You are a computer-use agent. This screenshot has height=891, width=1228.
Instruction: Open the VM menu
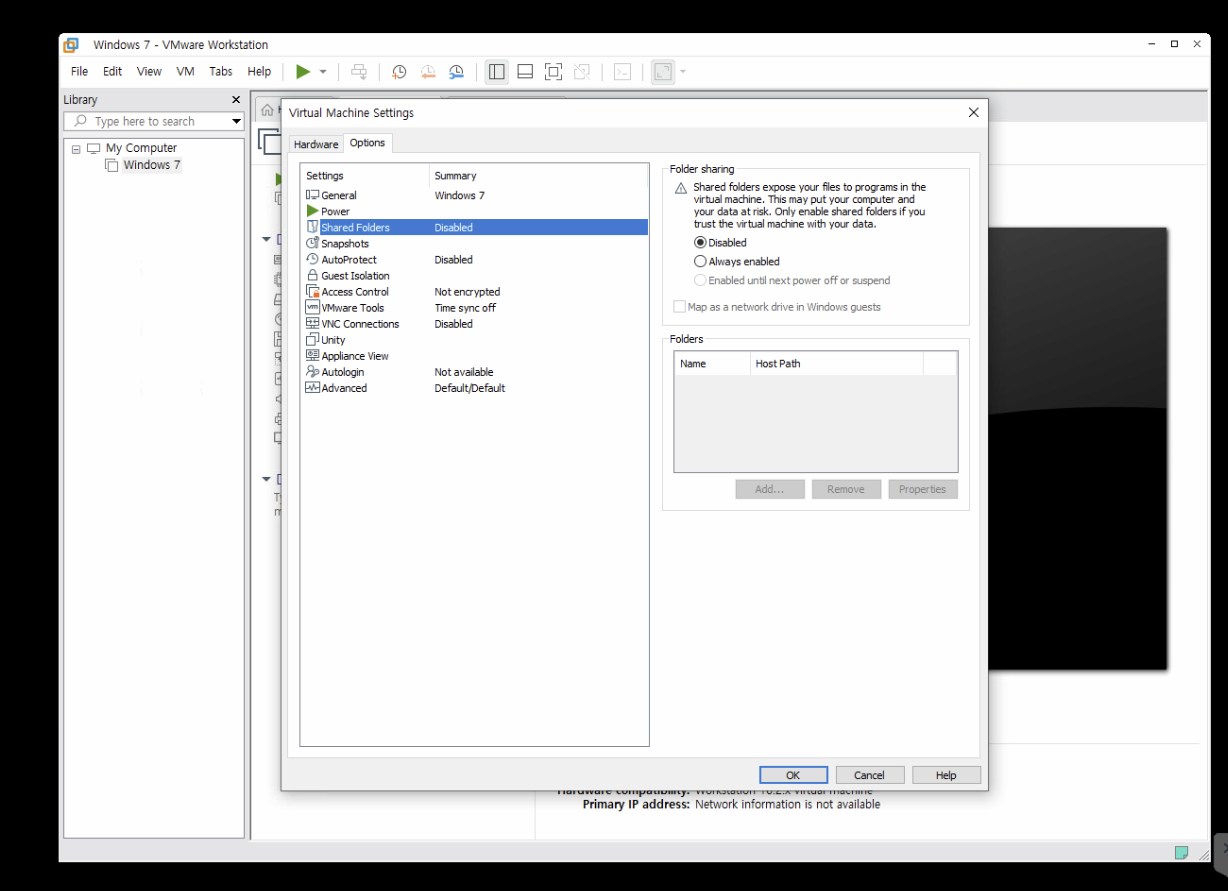click(x=185, y=71)
